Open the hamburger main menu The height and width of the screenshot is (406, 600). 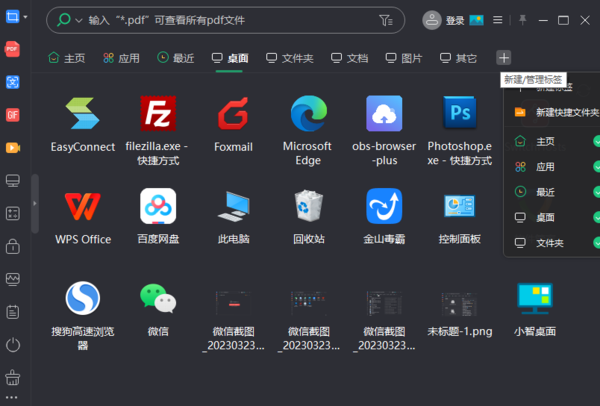(x=497, y=20)
